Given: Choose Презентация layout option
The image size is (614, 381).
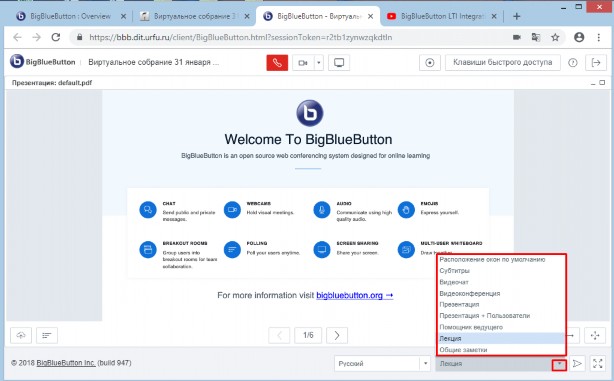Looking at the screenshot, I should click(x=501, y=304).
